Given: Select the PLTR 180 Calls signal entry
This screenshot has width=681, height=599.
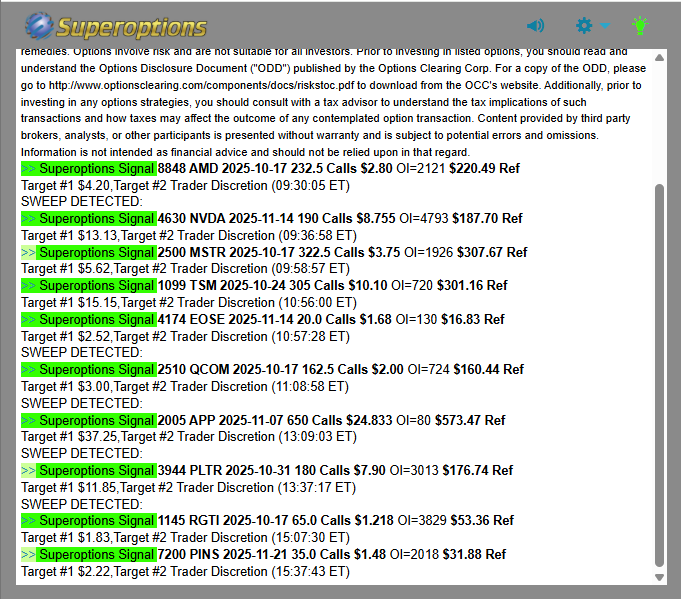Looking at the screenshot, I should 335,470.
